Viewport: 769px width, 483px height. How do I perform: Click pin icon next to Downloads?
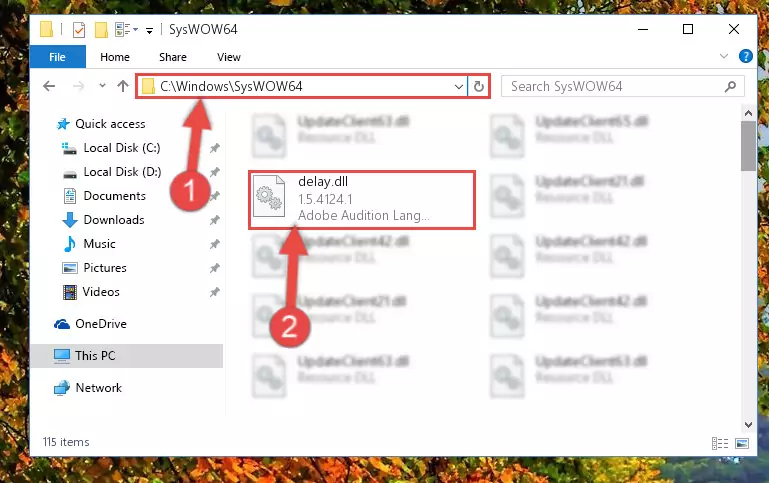click(x=215, y=220)
